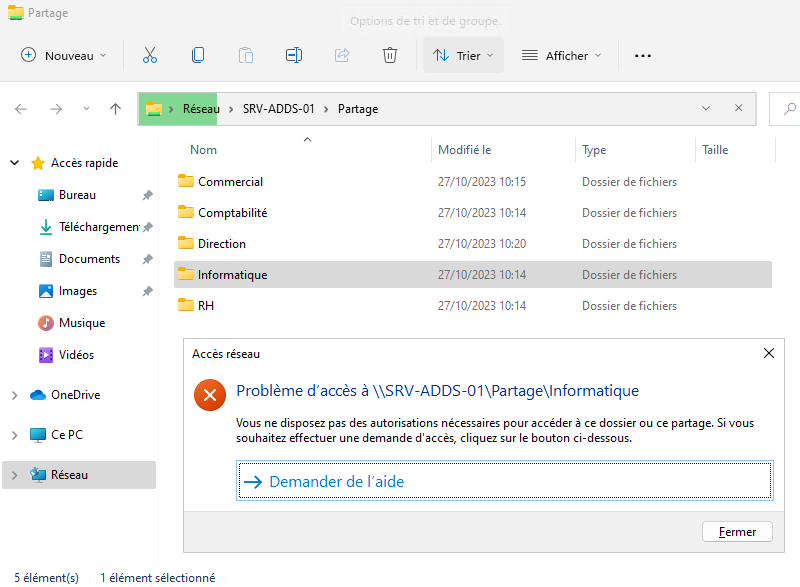Viewport: 800px width, 587px height.
Task: Go back using the left navigation arrow
Action: coord(20,109)
